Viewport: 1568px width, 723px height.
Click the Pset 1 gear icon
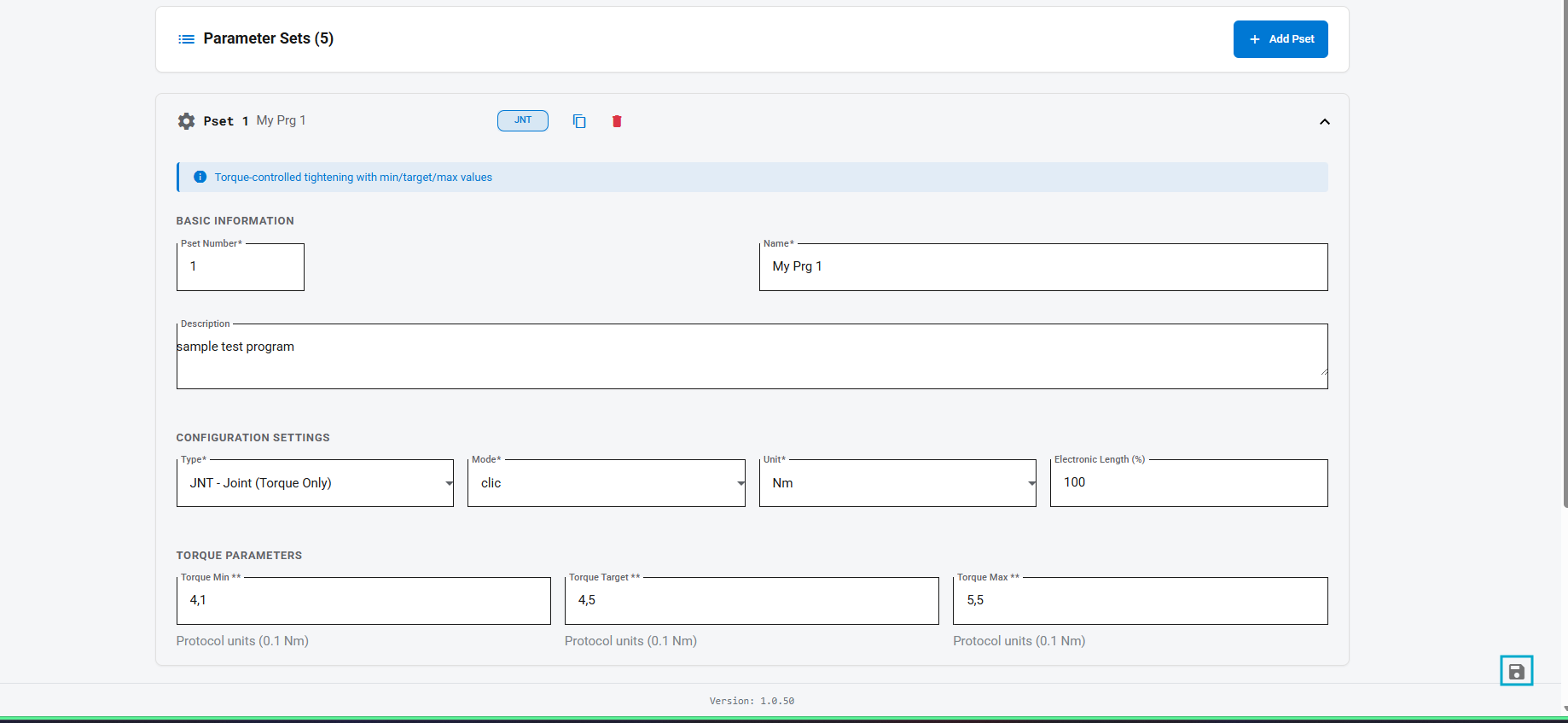click(x=186, y=121)
